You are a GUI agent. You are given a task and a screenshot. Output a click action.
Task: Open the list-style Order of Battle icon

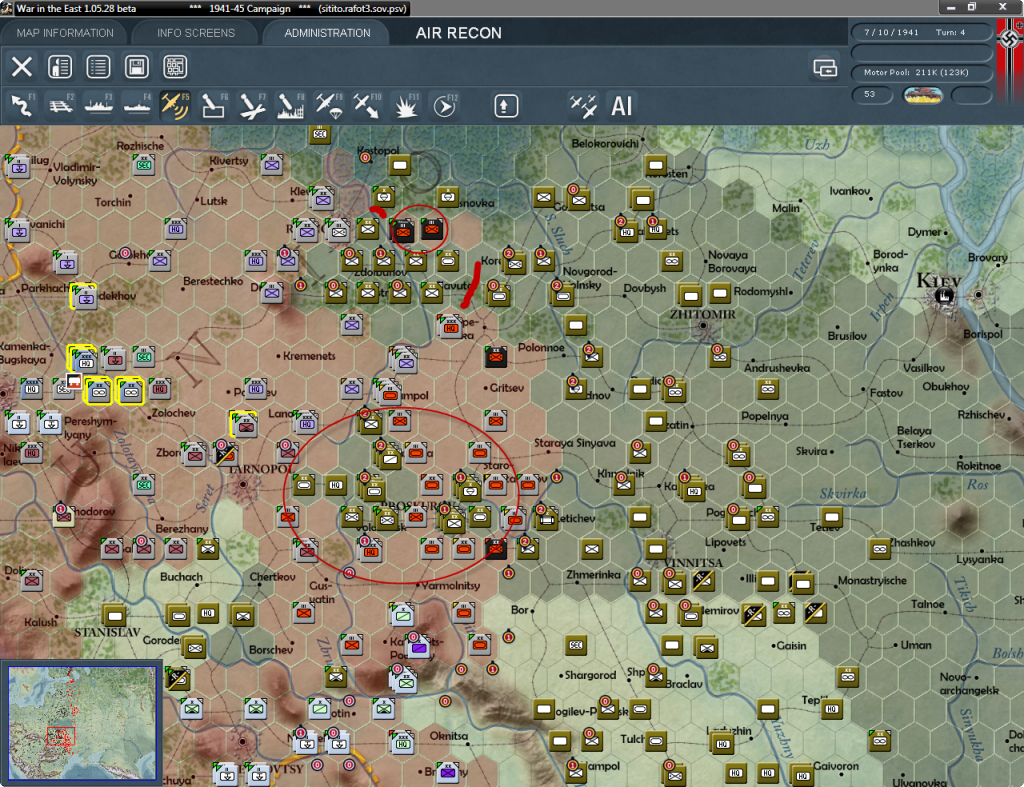[x=99, y=67]
